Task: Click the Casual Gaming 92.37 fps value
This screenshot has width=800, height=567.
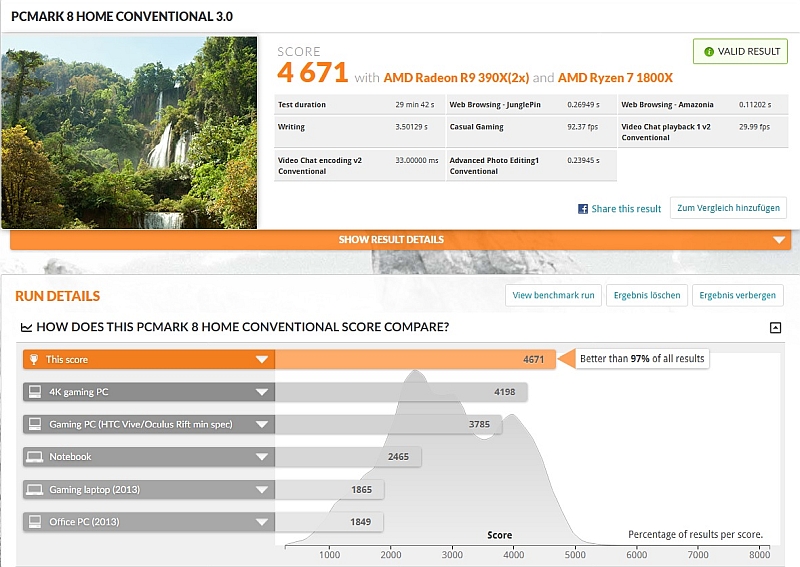Action: tap(582, 127)
